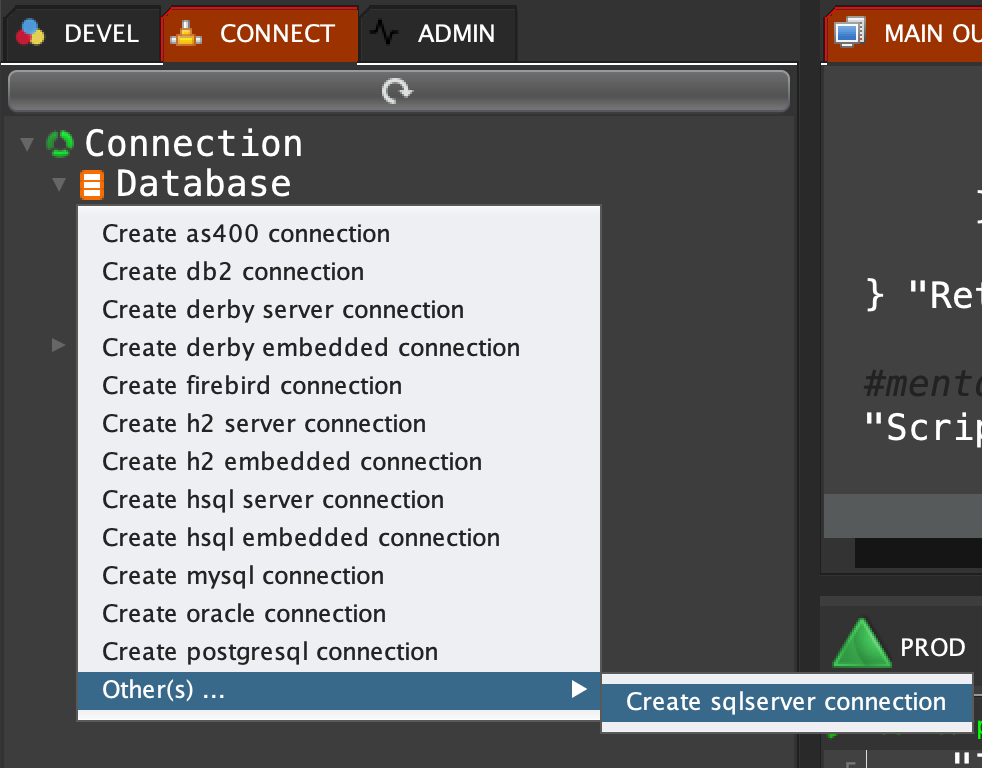Click the refresh arrow button
This screenshot has width=982, height=768.
pos(397,92)
